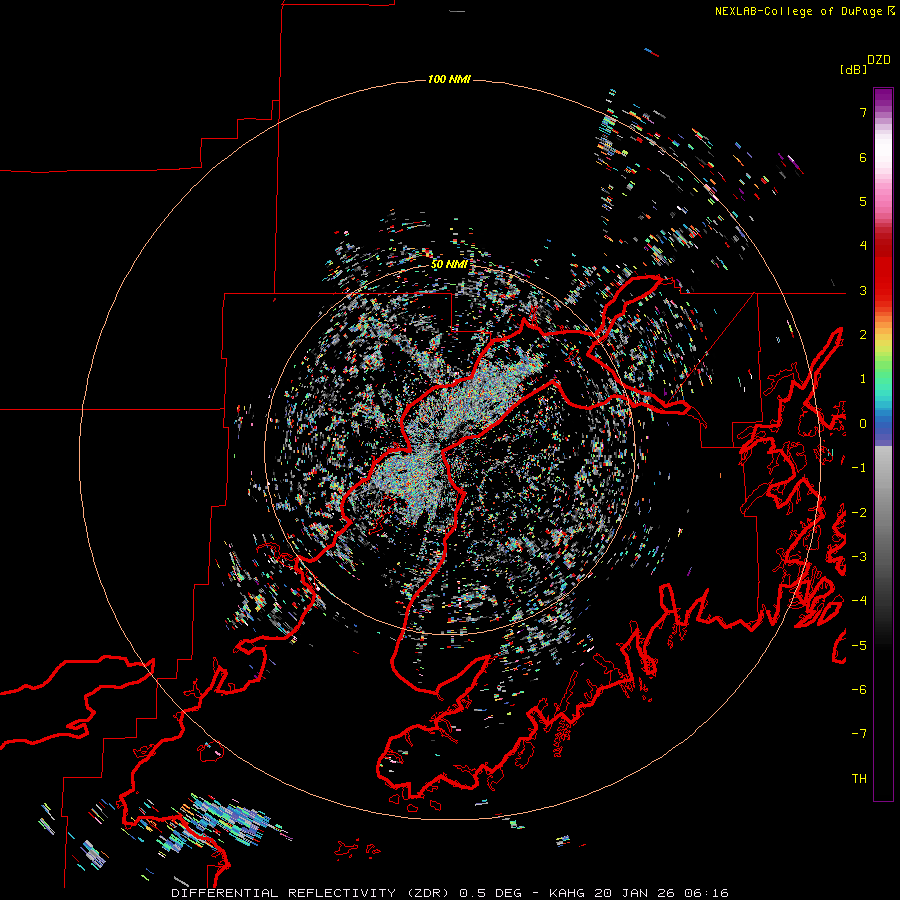The width and height of the screenshot is (900, 900).
Task: Click the 4 value on the scale
Action: (863, 246)
